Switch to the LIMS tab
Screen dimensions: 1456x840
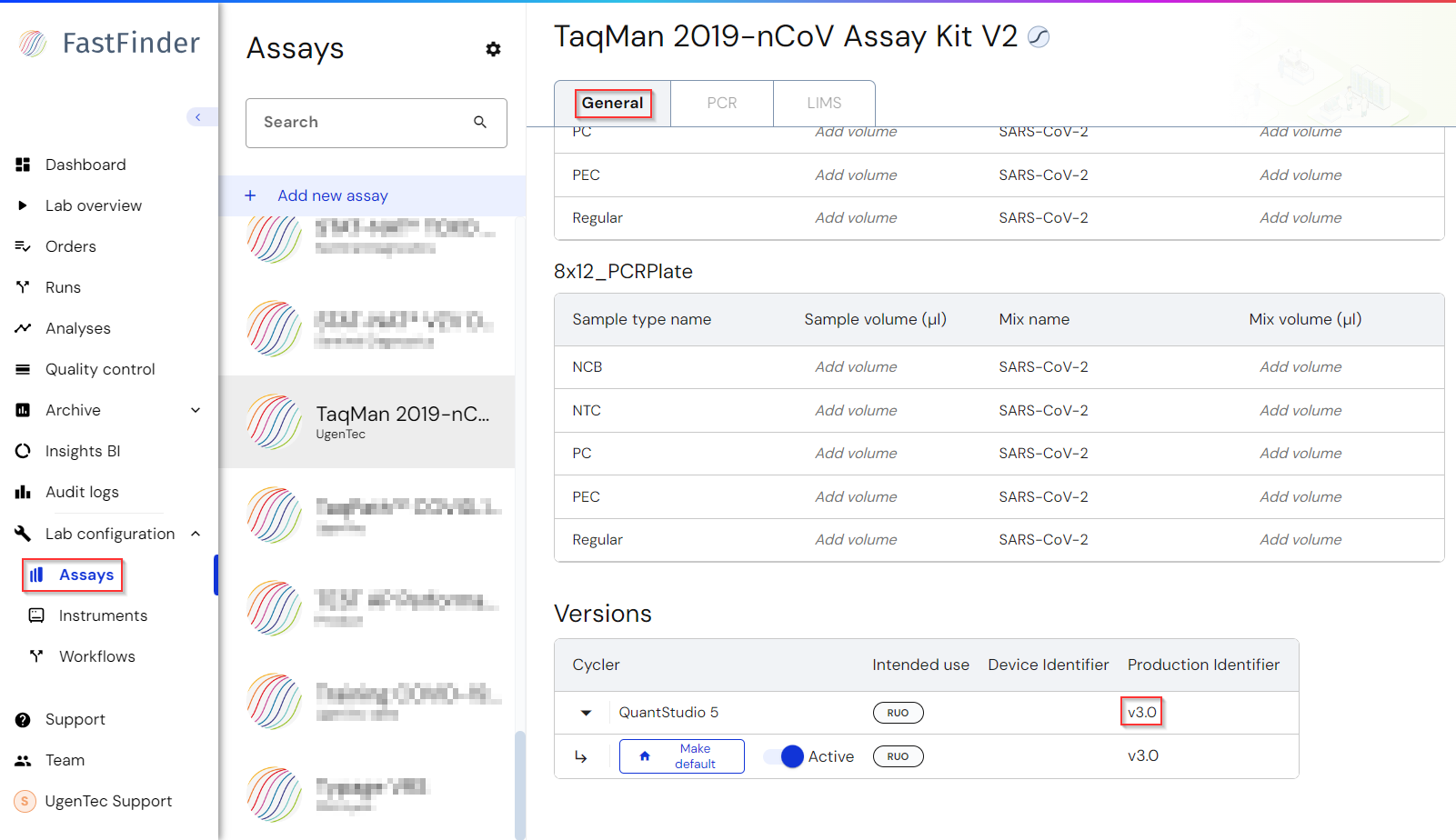[x=824, y=103]
